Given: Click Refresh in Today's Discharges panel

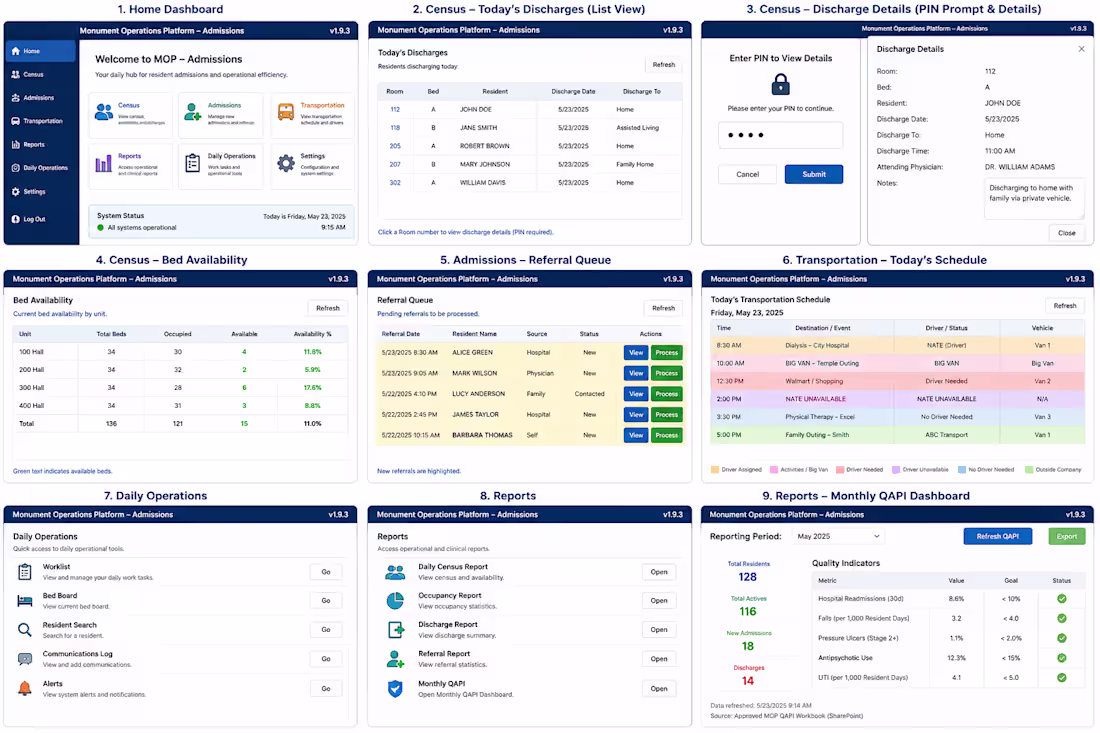Looking at the screenshot, I should click(x=664, y=65).
